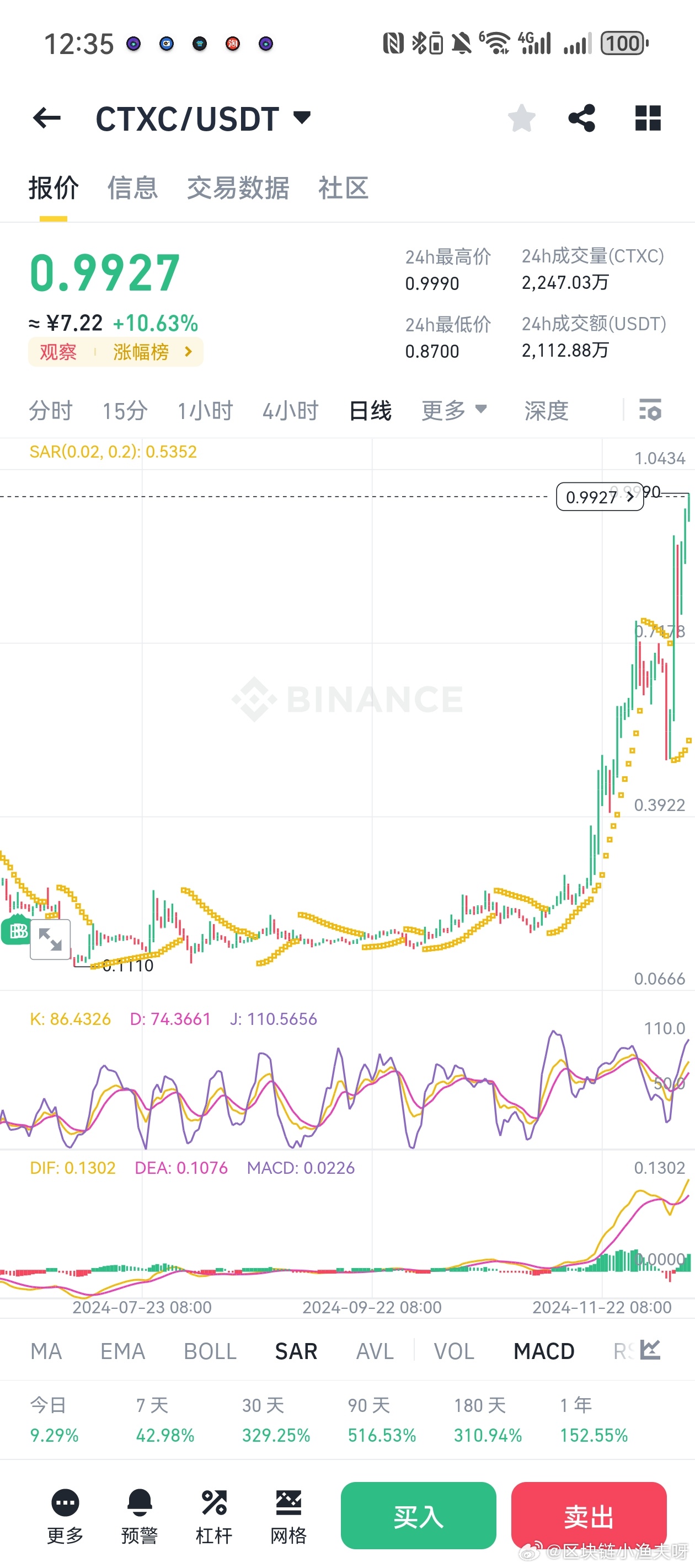
Task: Expand chart to fullscreen
Action: point(51,939)
